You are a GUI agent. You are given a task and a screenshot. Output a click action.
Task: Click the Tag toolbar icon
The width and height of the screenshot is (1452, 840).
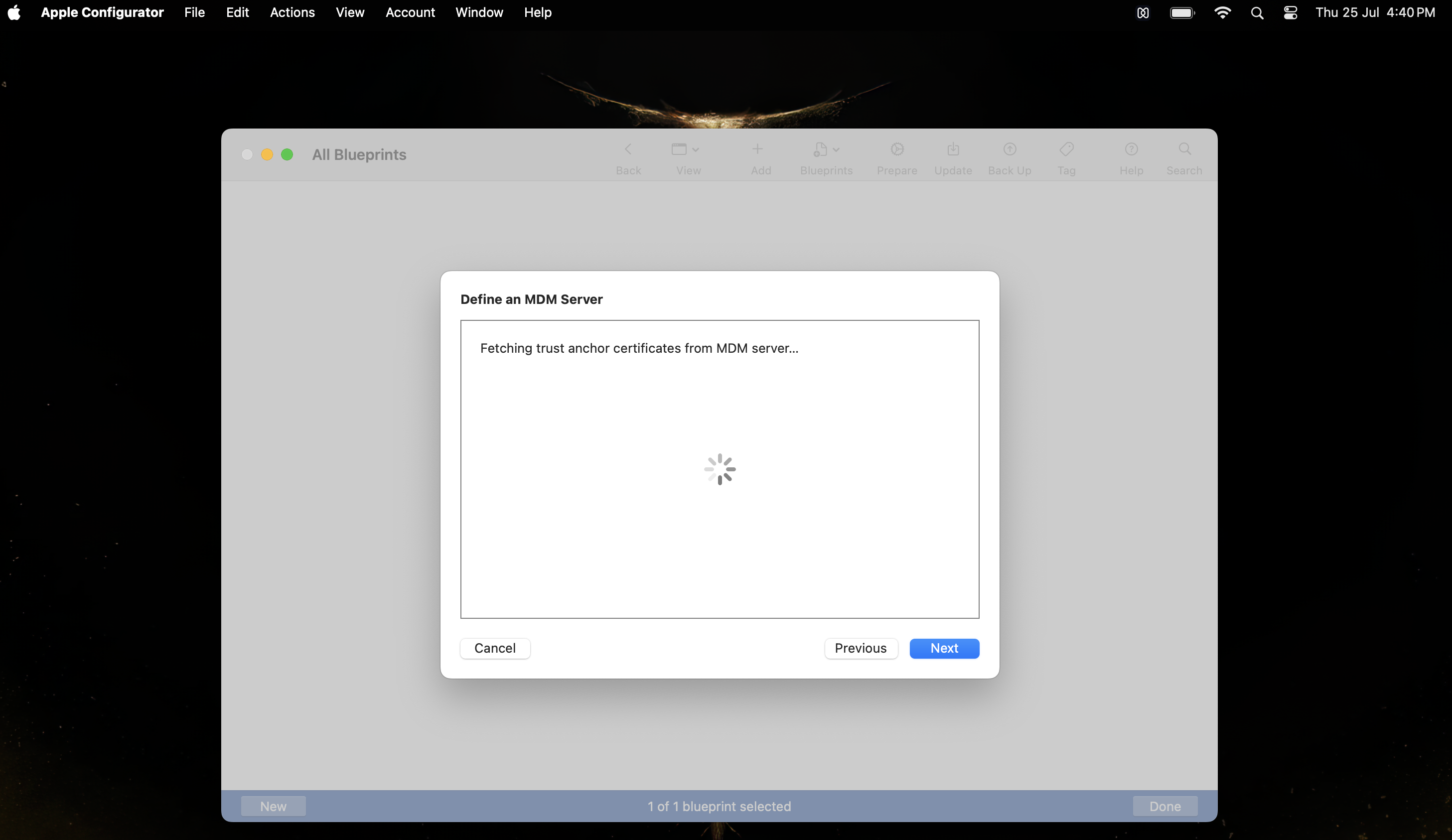1066,149
